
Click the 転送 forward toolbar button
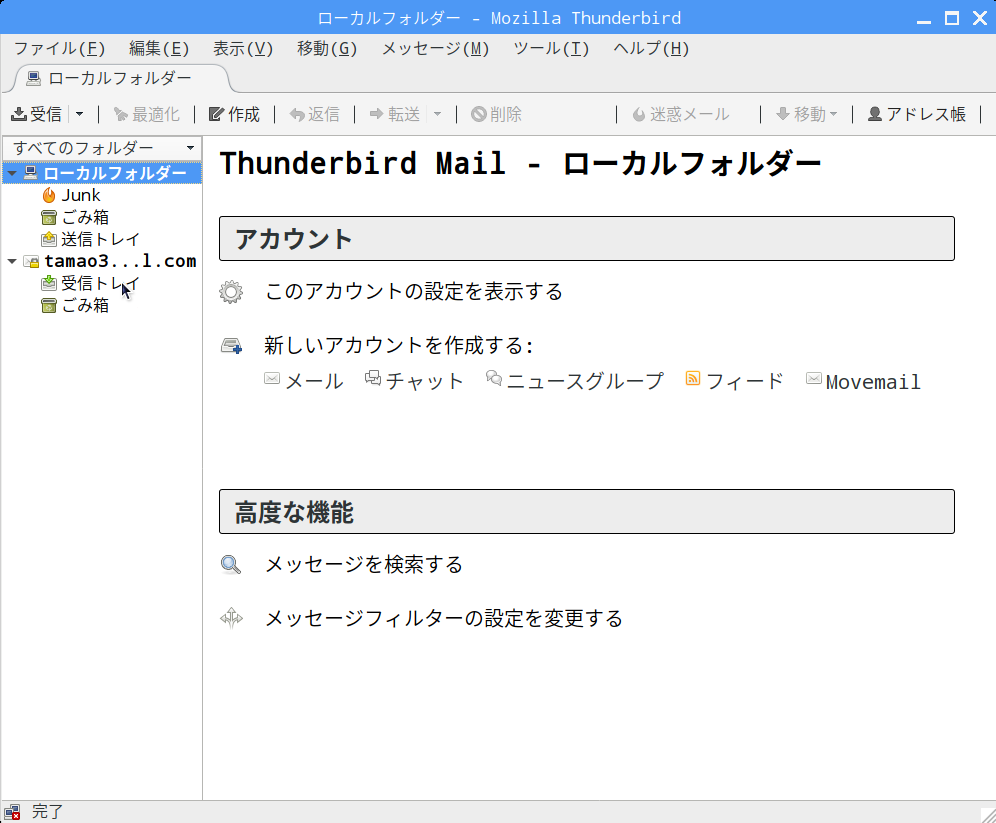pos(394,114)
